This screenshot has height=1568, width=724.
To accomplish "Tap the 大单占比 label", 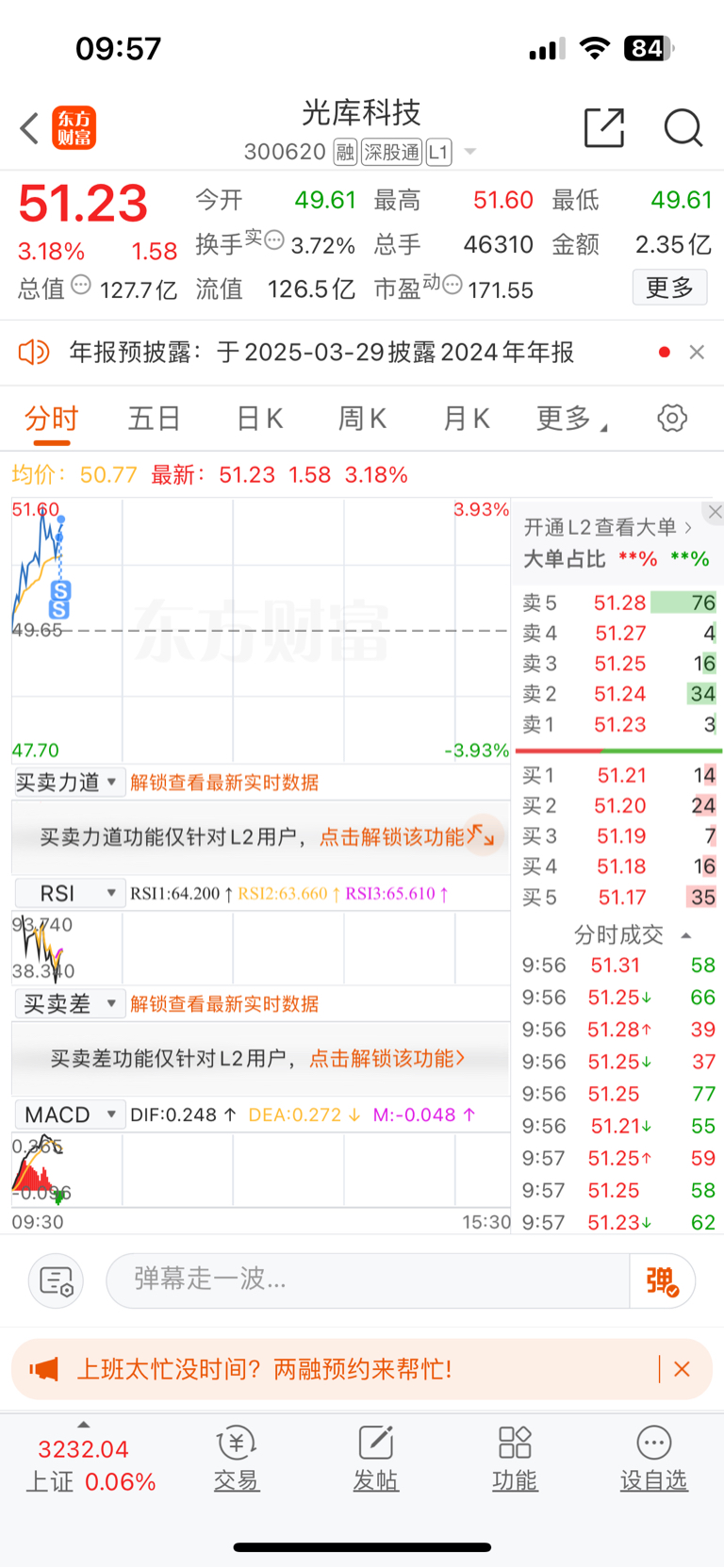I will click(x=564, y=559).
